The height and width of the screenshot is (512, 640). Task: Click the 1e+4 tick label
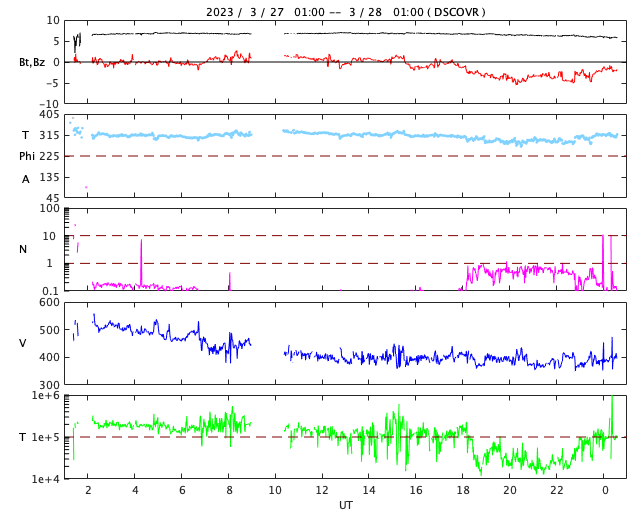[46, 479]
